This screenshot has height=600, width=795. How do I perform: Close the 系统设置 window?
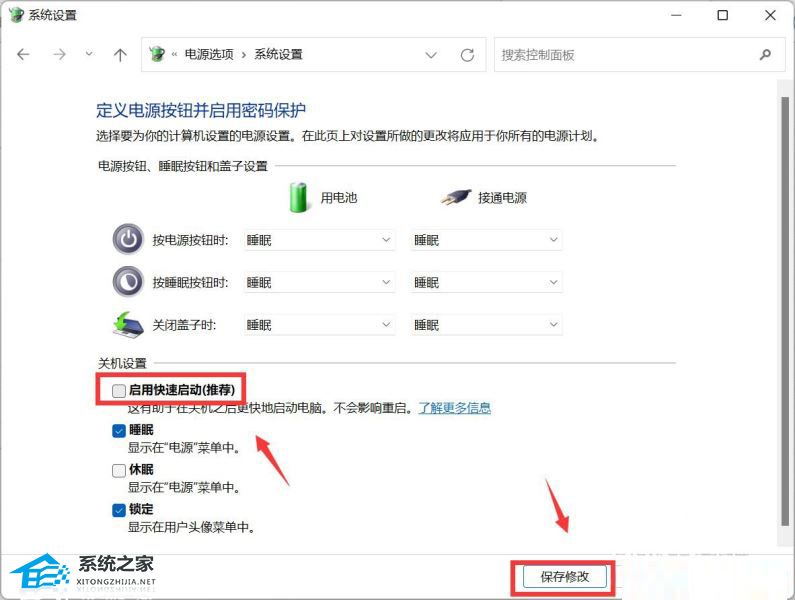click(770, 15)
